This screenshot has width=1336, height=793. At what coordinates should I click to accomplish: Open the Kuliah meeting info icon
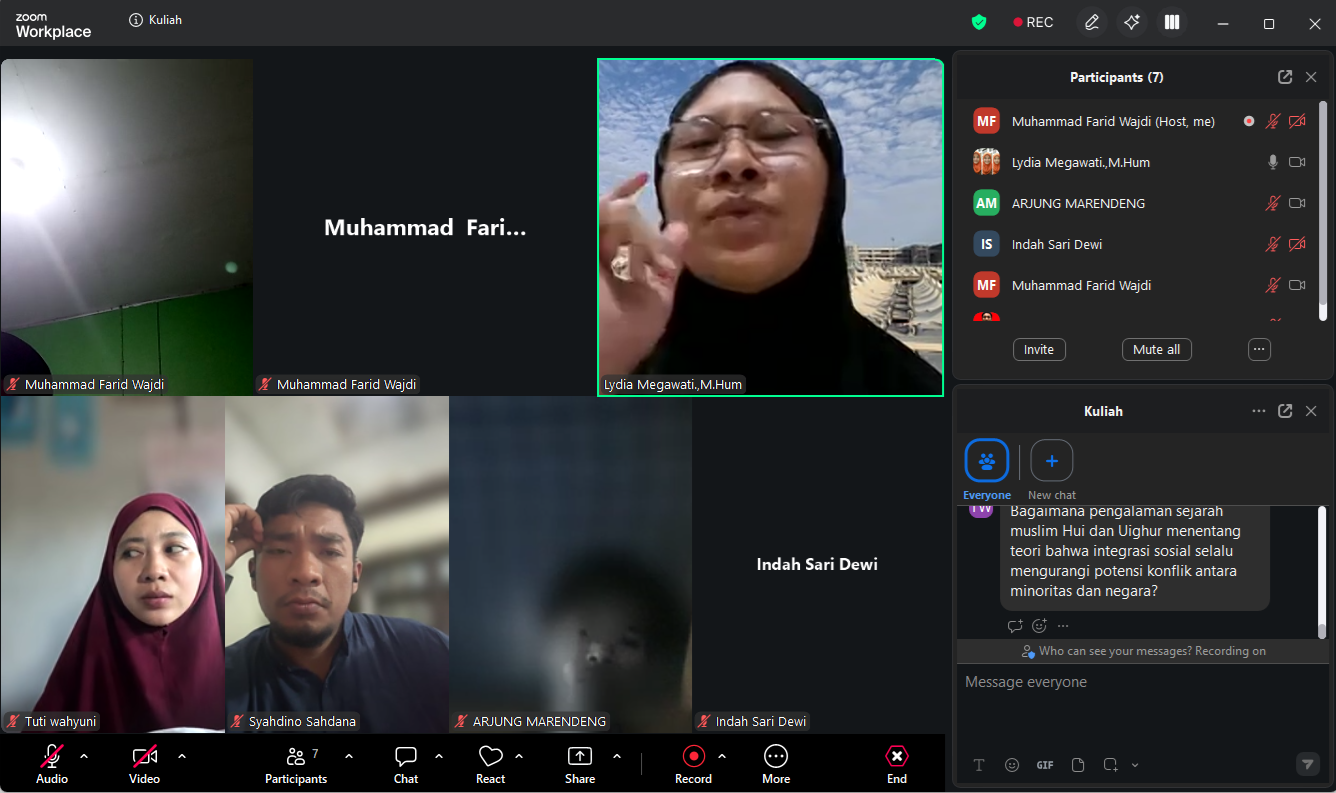136,20
